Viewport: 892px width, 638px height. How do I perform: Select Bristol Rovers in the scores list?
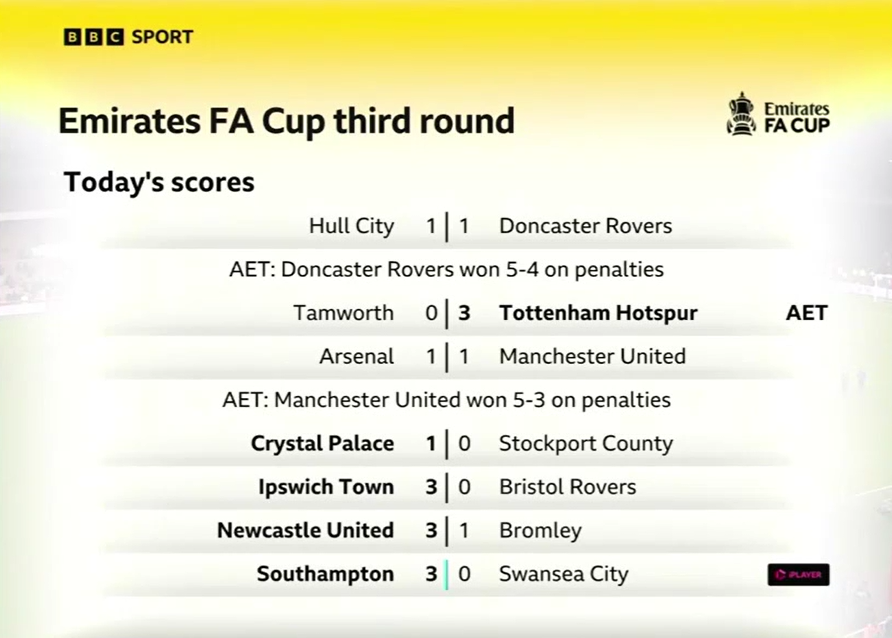pos(568,487)
